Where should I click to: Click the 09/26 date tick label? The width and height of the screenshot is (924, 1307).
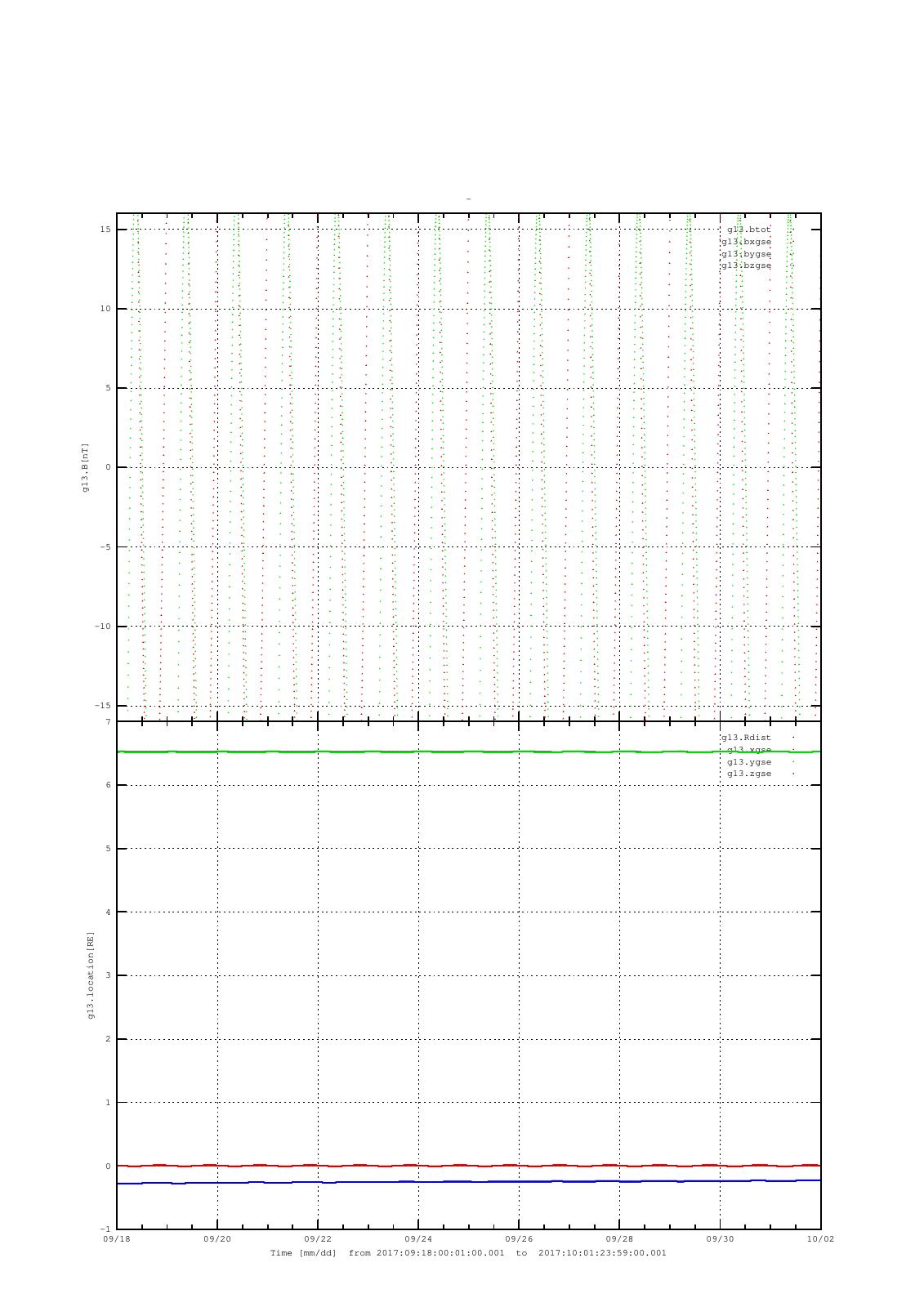[x=519, y=1239]
